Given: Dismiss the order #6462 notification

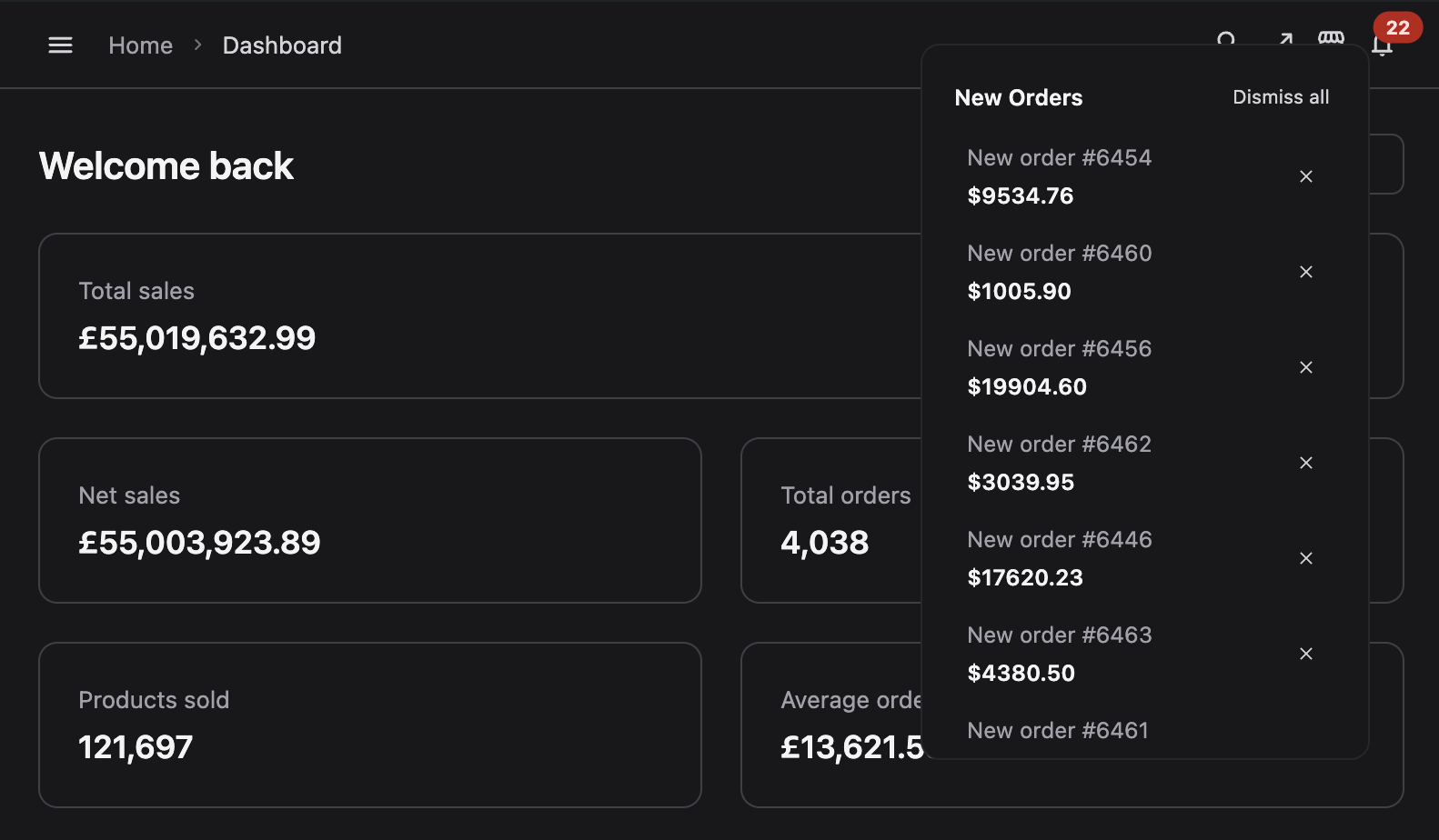Looking at the screenshot, I should pyautogui.click(x=1306, y=463).
